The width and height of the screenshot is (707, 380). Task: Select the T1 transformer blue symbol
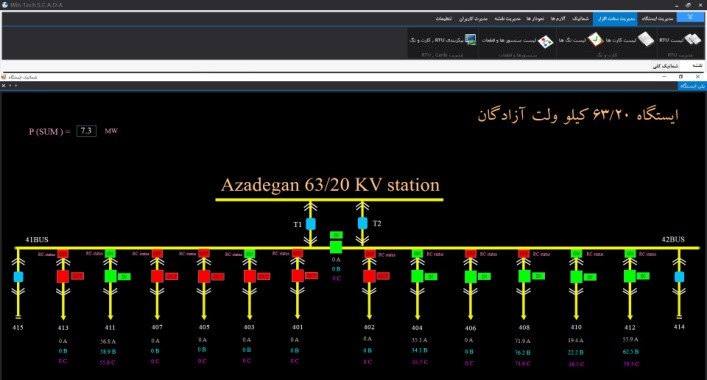(x=311, y=224)
